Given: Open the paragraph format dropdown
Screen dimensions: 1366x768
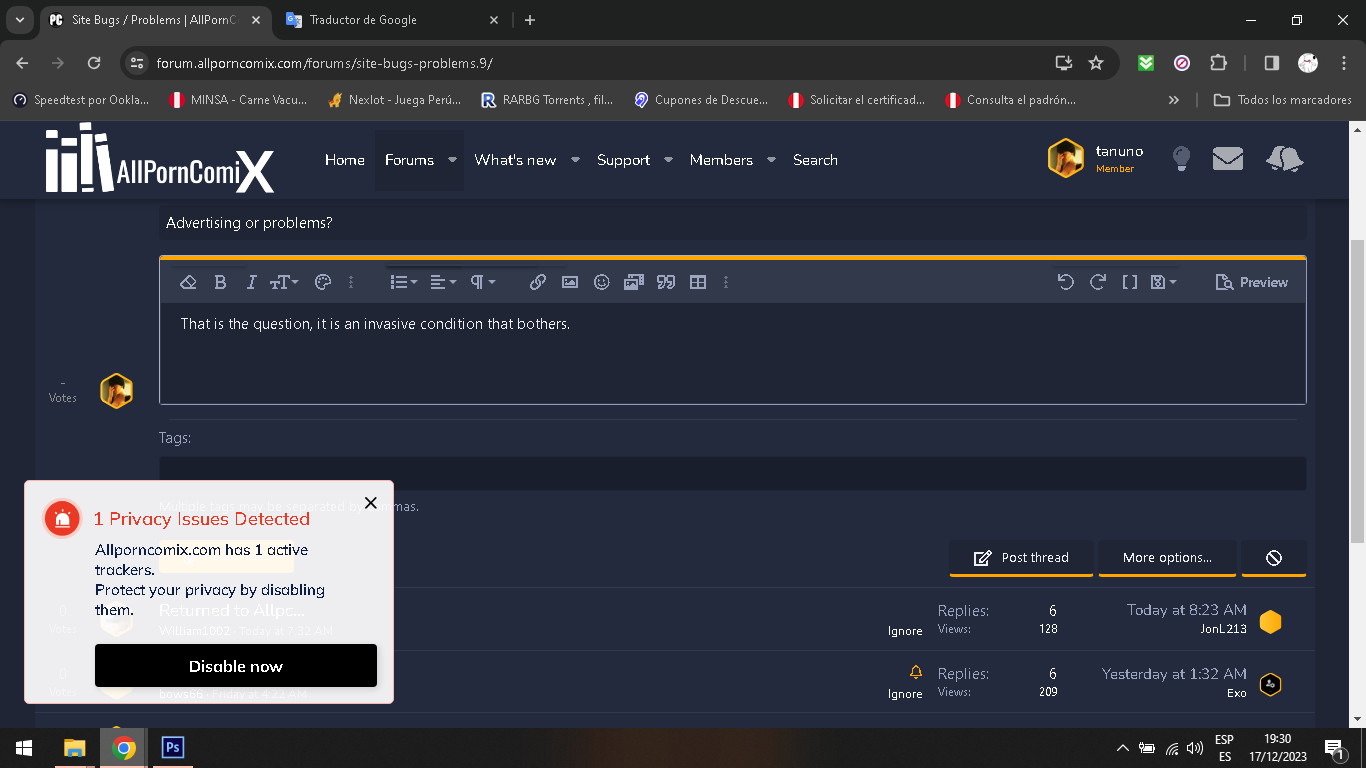Looking at the screenshot, I should [483, 283].
